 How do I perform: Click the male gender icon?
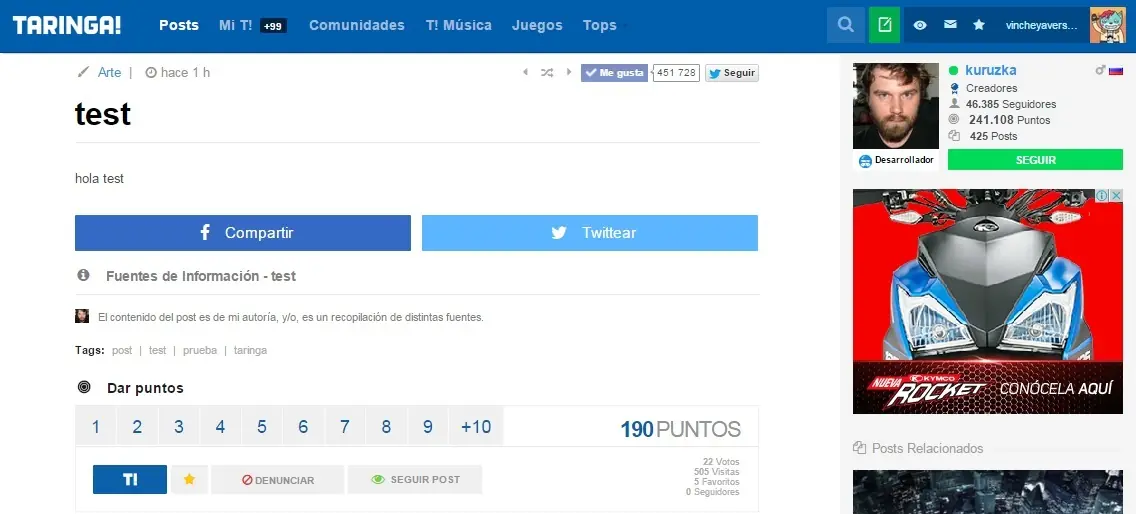pos(1100,70)
